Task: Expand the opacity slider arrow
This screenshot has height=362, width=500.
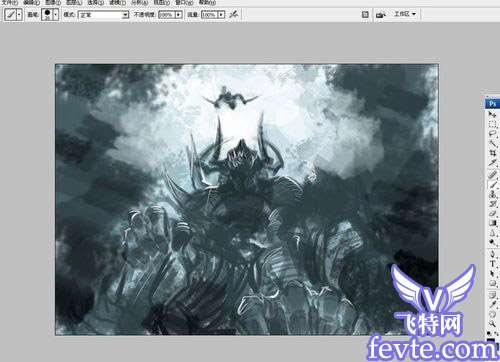Action: 179,15
